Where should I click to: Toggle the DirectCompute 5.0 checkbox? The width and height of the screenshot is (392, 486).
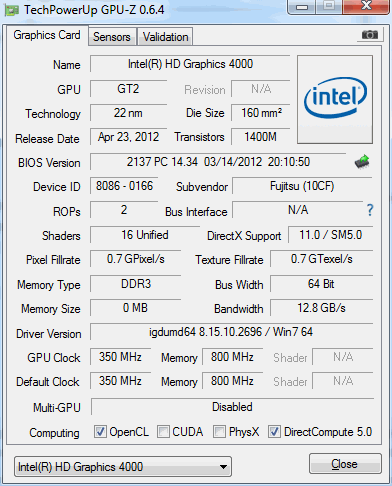point(274,432)
